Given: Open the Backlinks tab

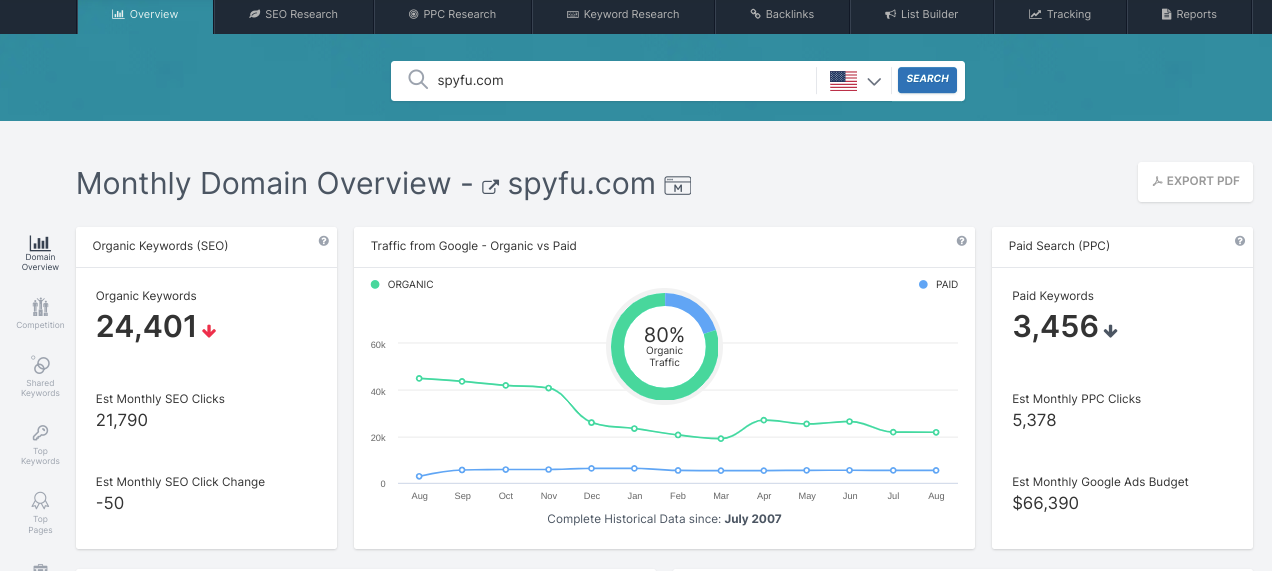Looking at the screenshot, I should (x=782, y=15).
